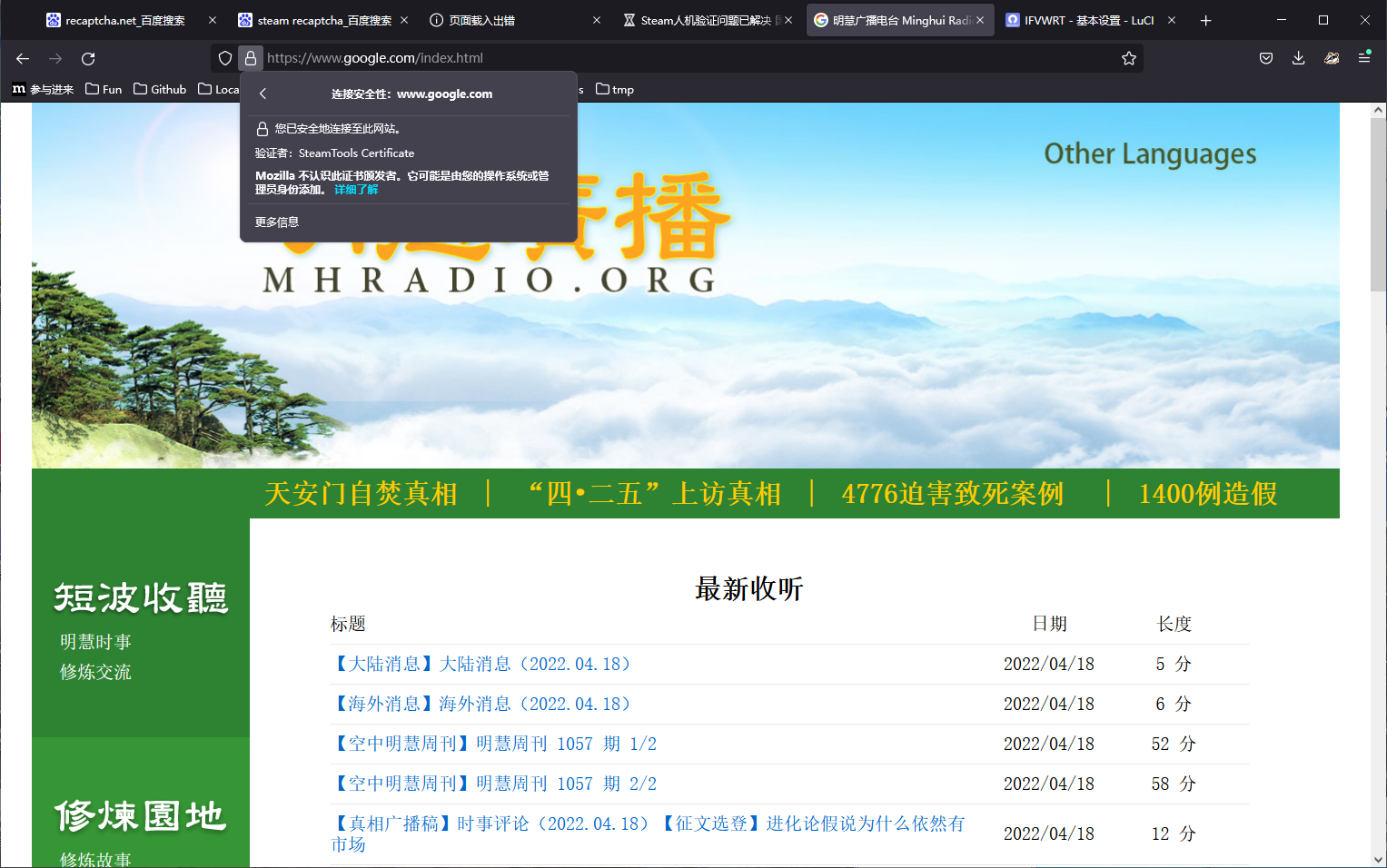Go back in the security info panel
This screenshot has height=868, width=1387.
(263, 93)
